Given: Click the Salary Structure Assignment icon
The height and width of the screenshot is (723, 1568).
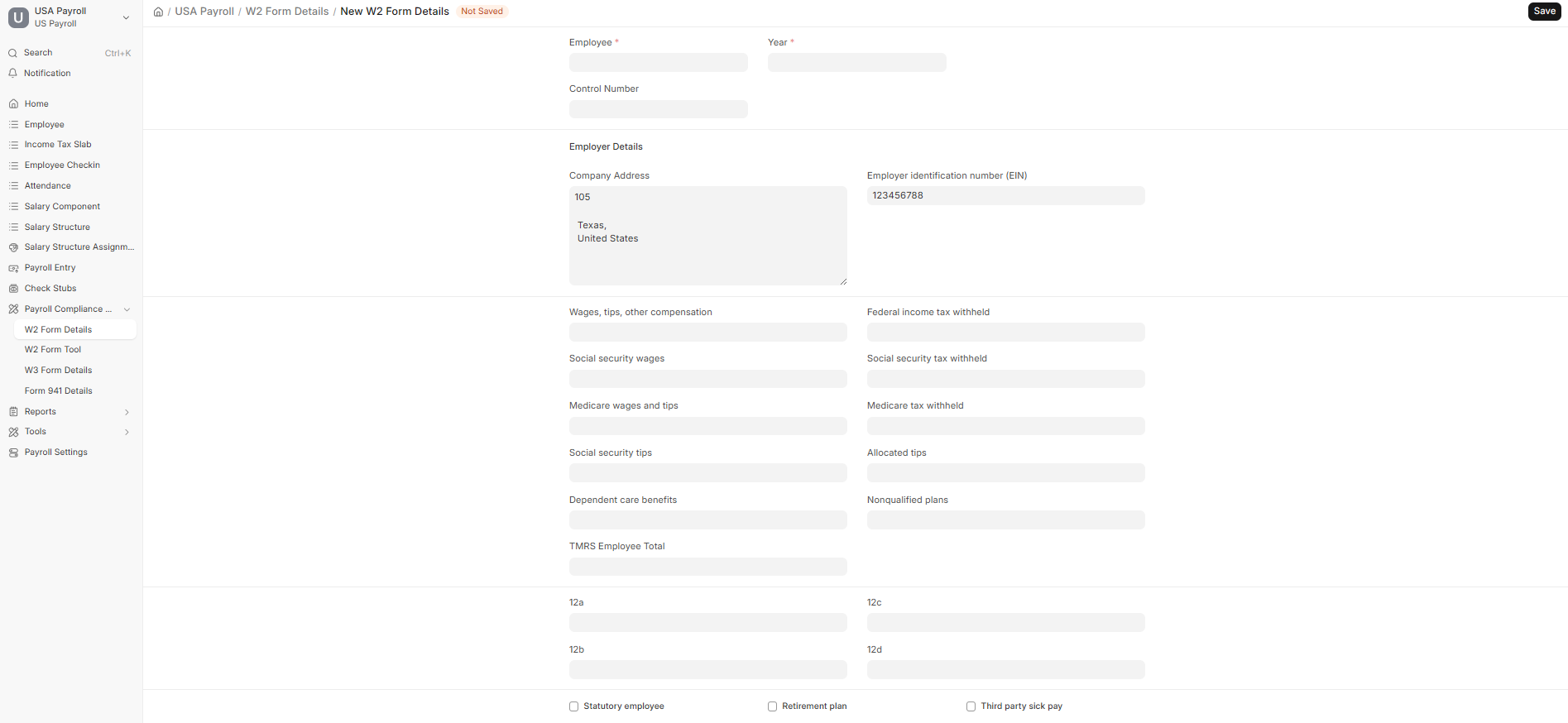Looking at the screenshot, I should 13,247.
